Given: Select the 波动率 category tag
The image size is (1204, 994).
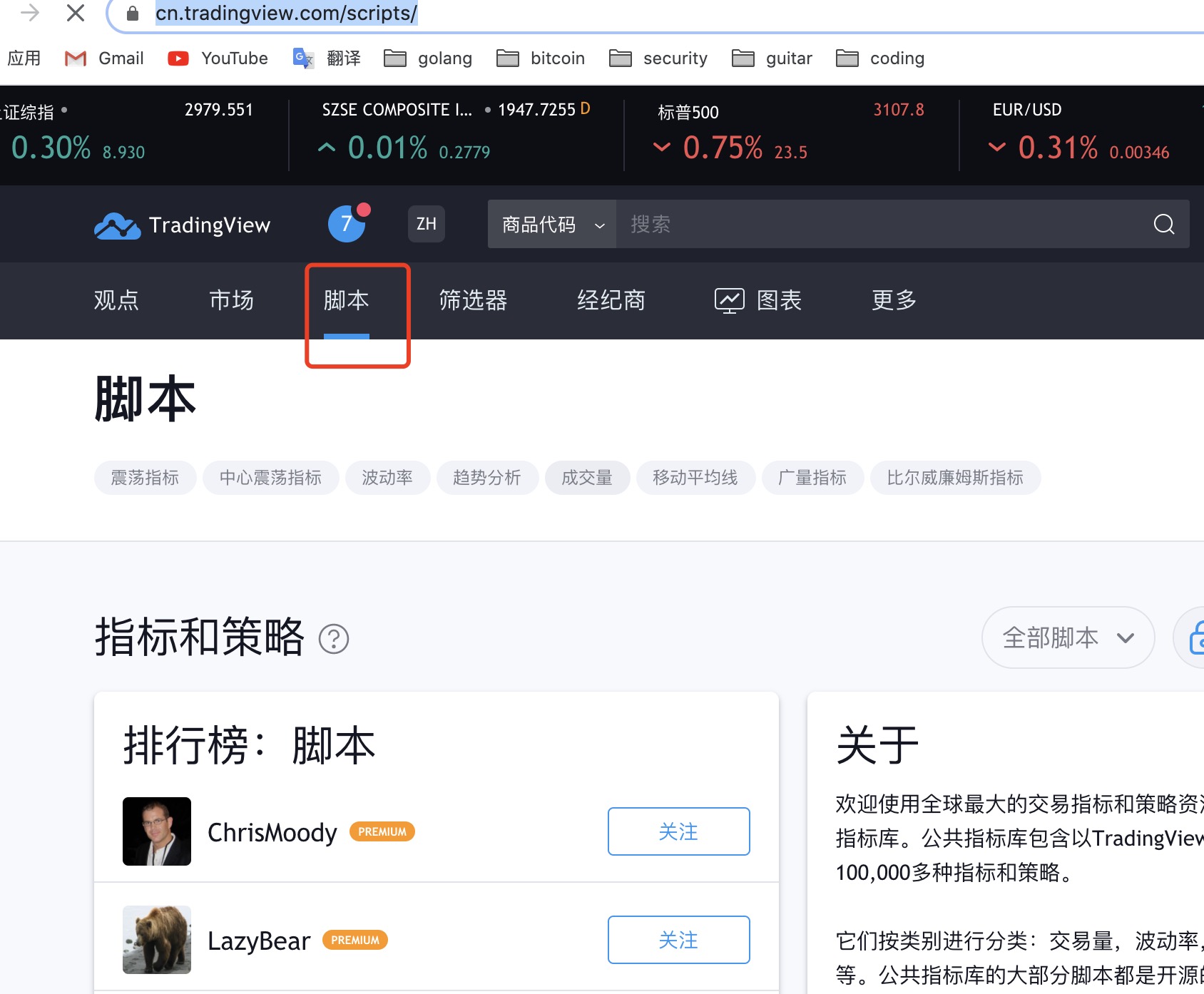Looking at the screenshot, I should coord(387,478).
